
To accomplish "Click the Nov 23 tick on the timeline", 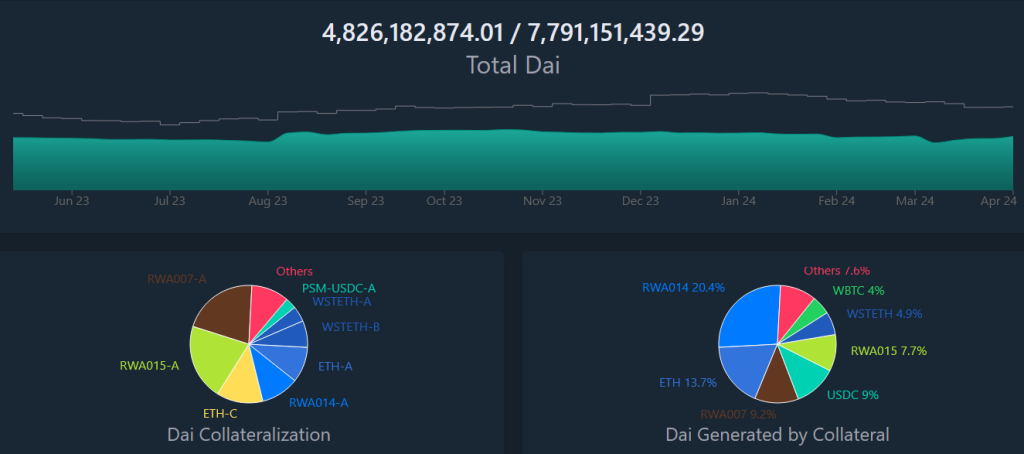I will pyautogui.click(x=542, y=201).
